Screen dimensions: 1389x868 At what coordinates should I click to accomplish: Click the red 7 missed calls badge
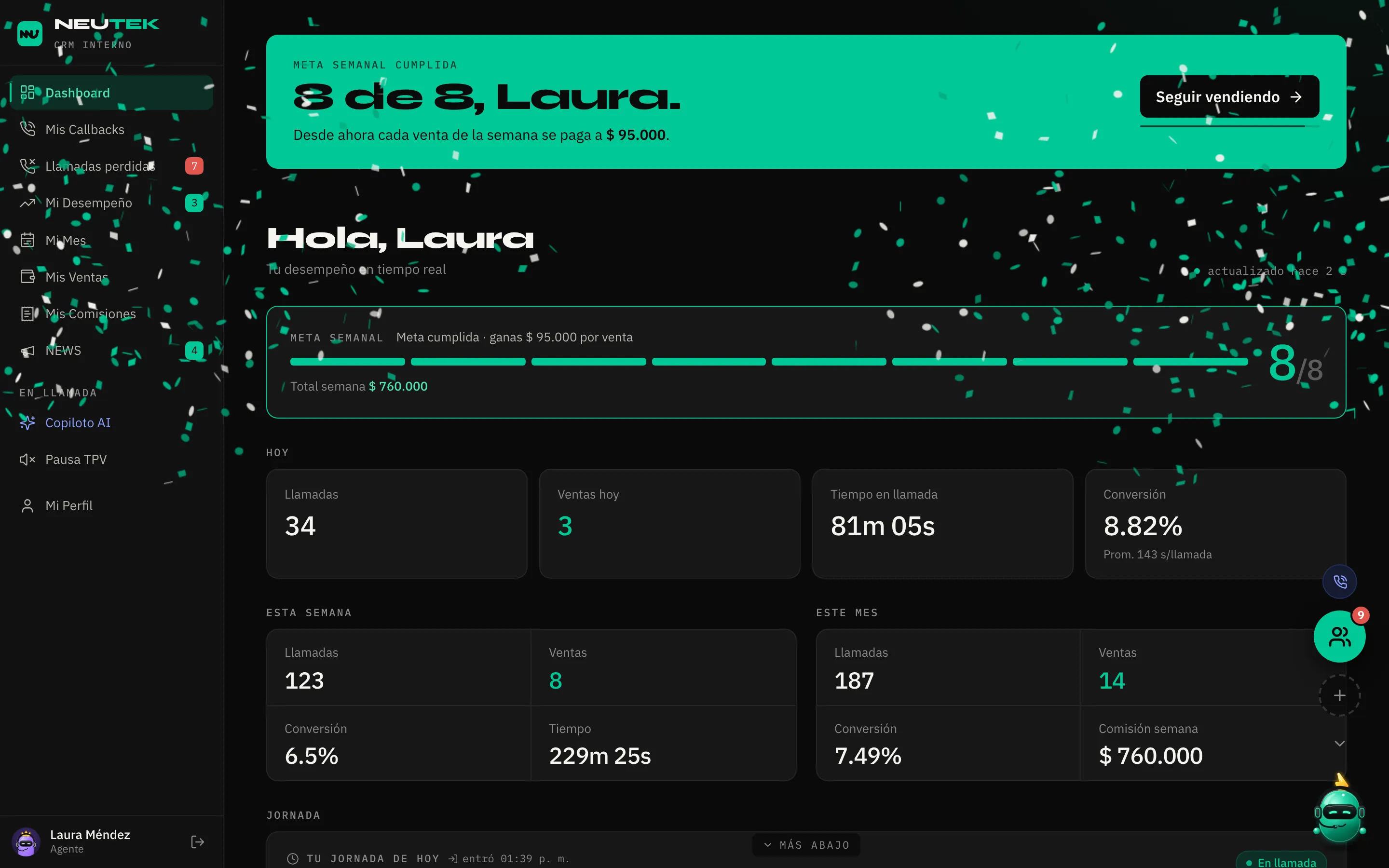pos(194,166)
